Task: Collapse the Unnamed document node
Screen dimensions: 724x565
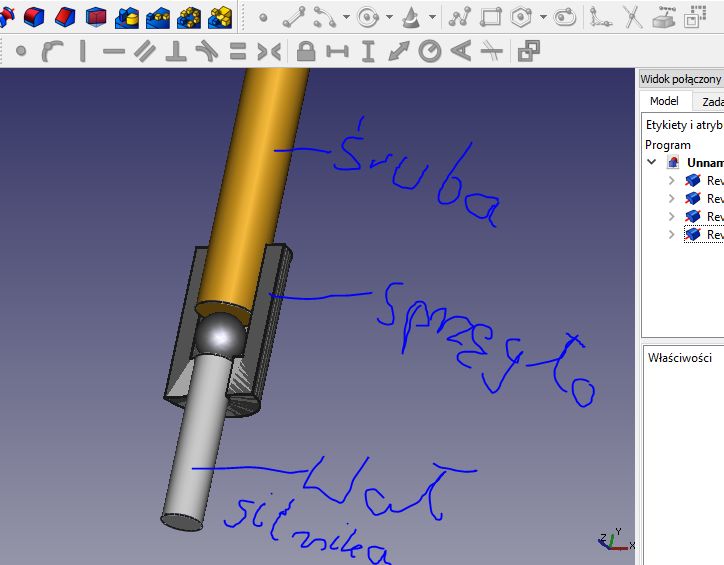Action: tap(652, 162)
